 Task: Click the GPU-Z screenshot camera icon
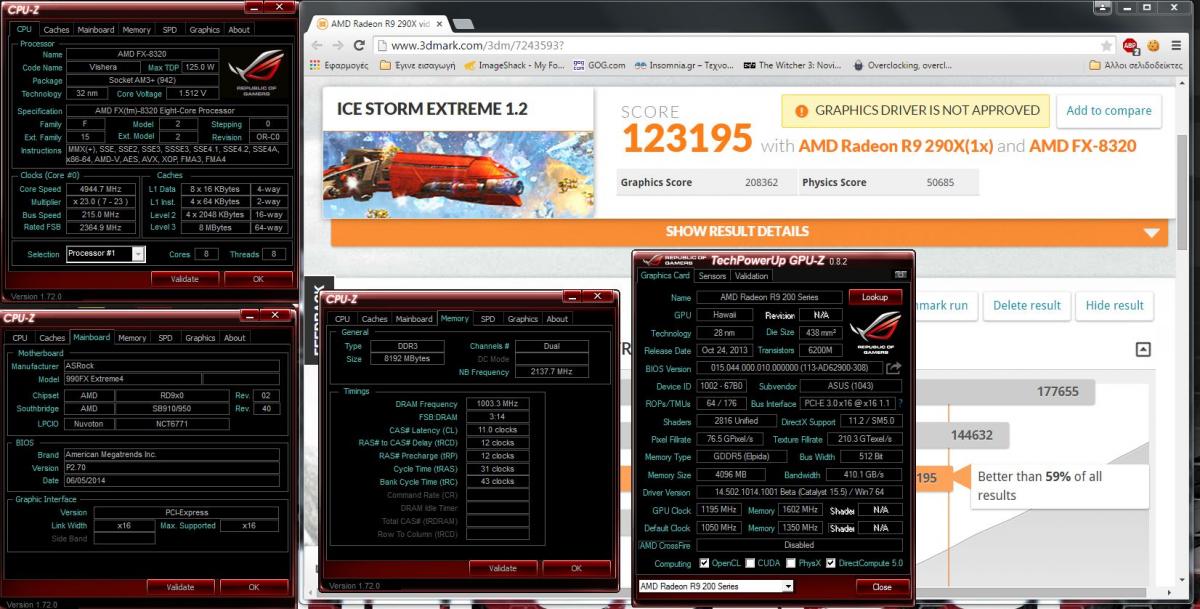point(900,275)
